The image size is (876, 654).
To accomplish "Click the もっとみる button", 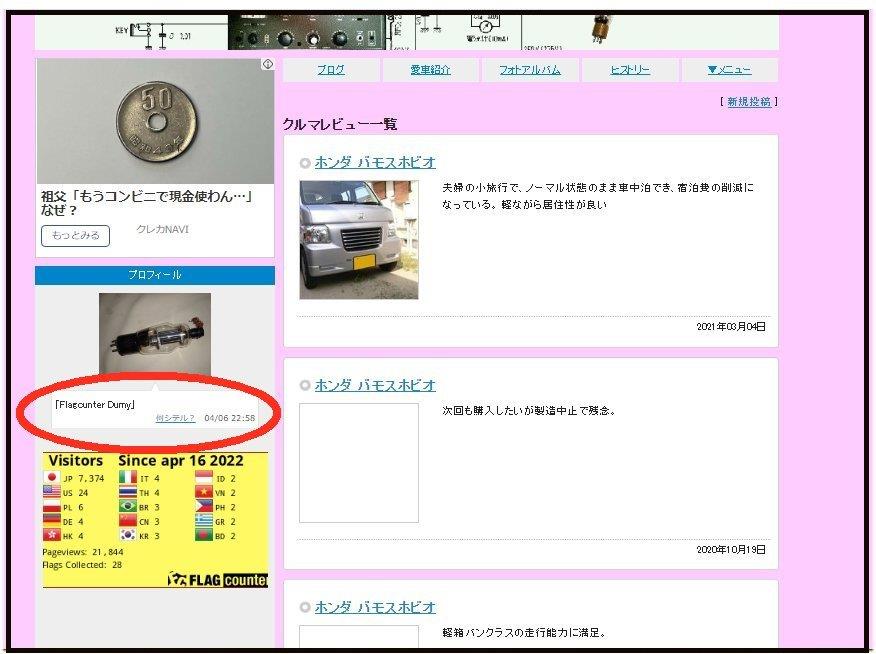I will 75,235.
